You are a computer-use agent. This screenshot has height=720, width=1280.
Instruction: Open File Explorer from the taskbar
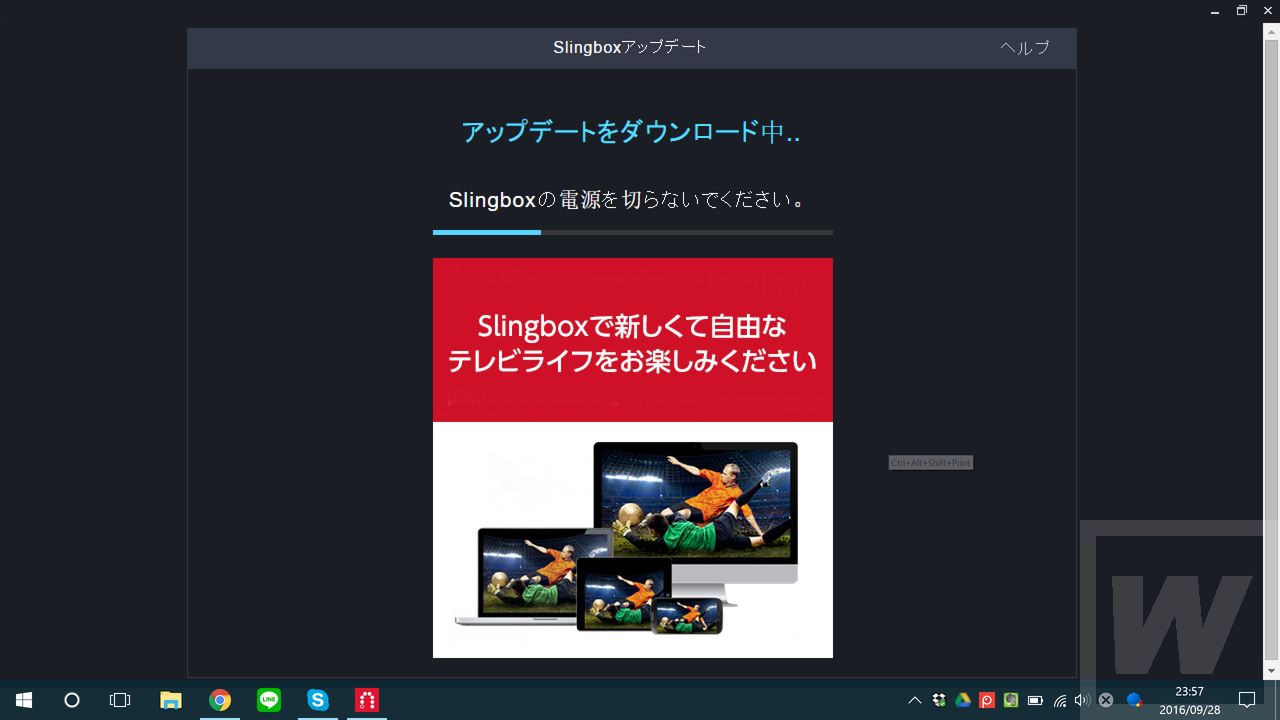pyautogui.click(x=171, y=700)
